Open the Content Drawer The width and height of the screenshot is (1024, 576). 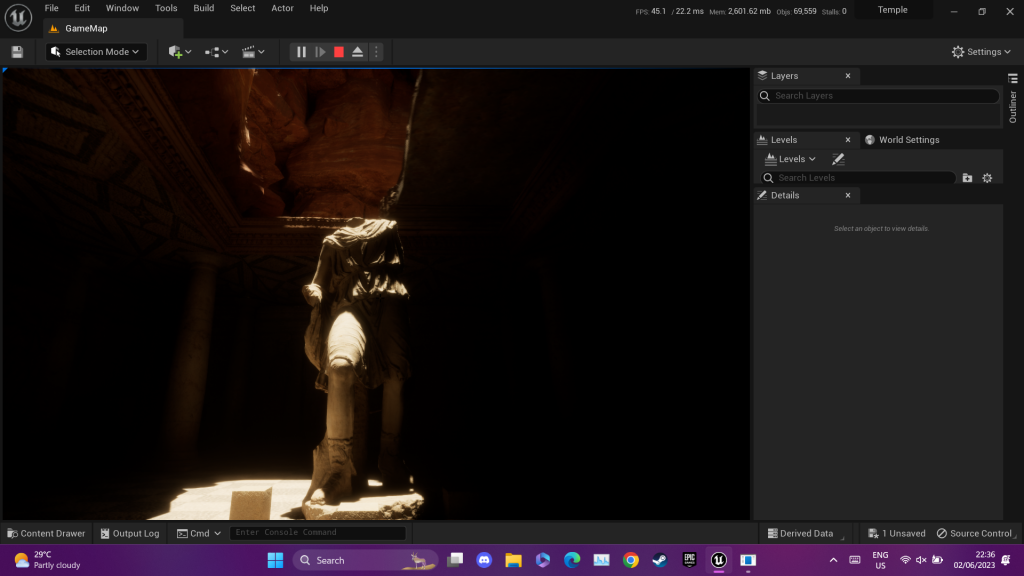pos(46,533)
